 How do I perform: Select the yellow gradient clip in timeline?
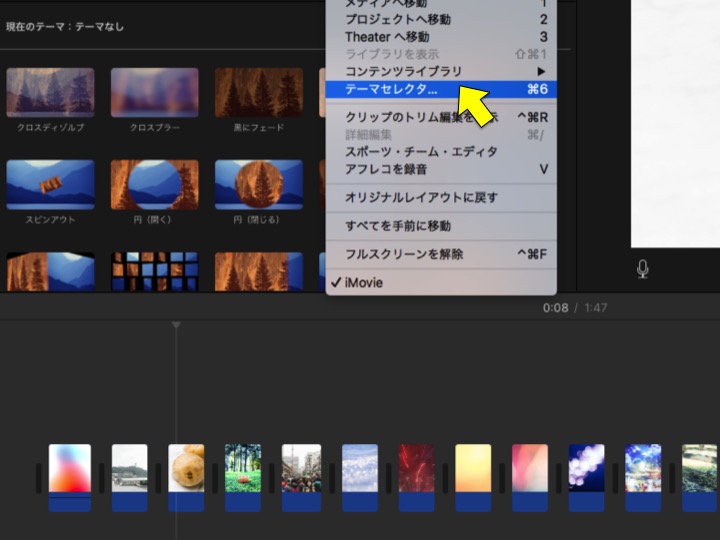point(473,478)
